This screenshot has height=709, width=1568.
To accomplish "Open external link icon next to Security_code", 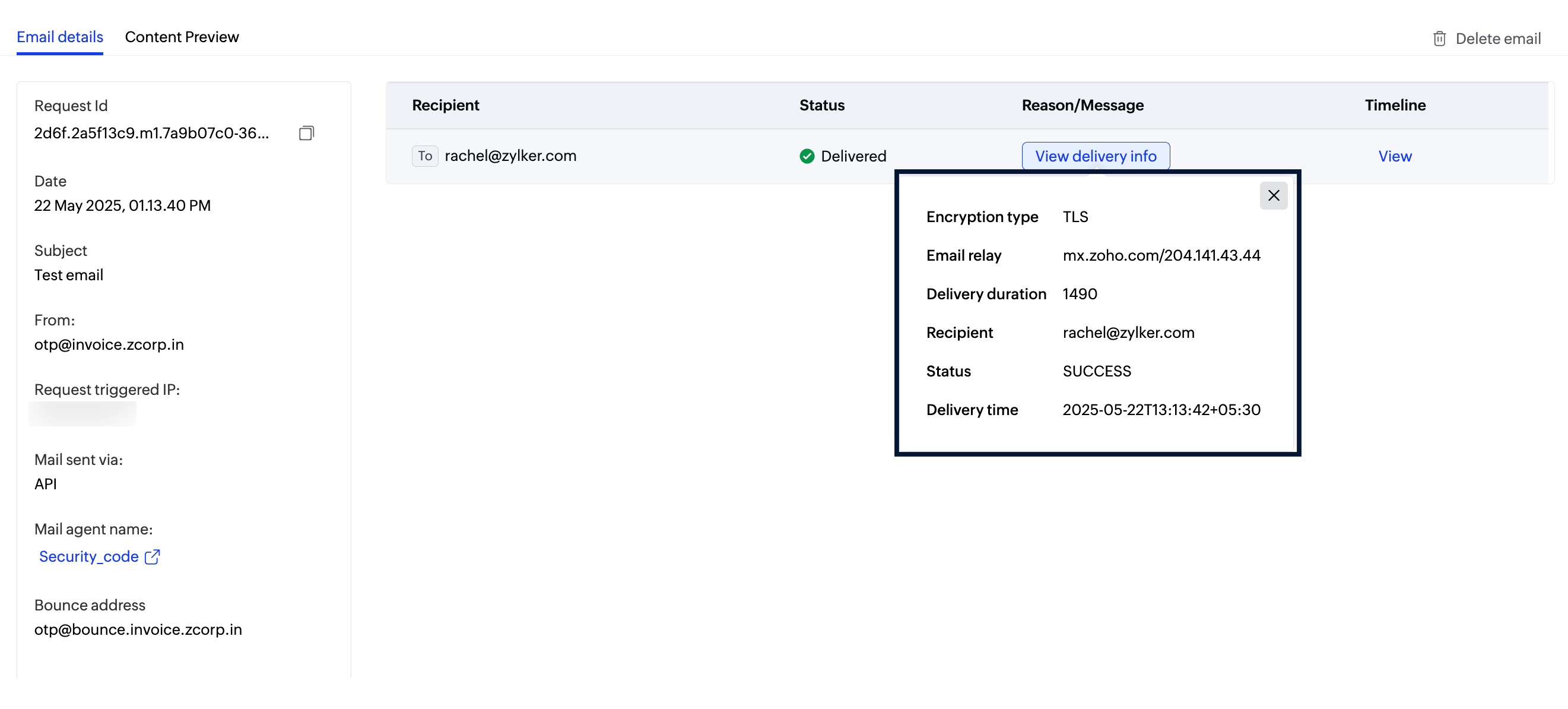I will click(153, 556).
